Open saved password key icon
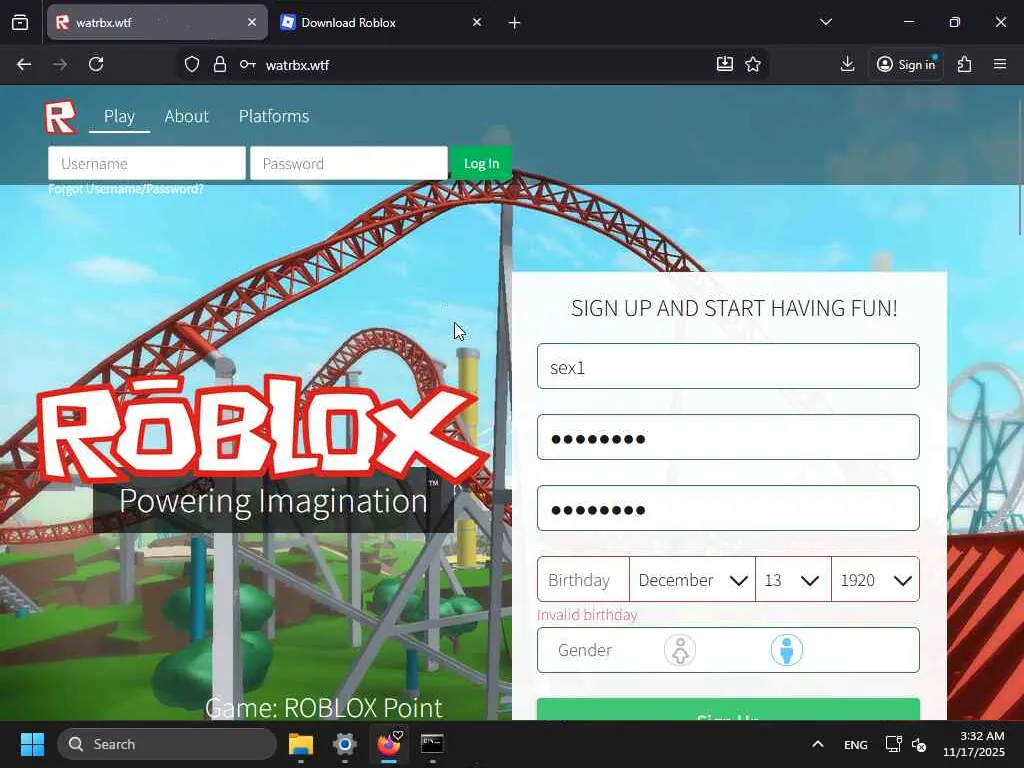Viewport: 1024px width, 768px height. 248,64
